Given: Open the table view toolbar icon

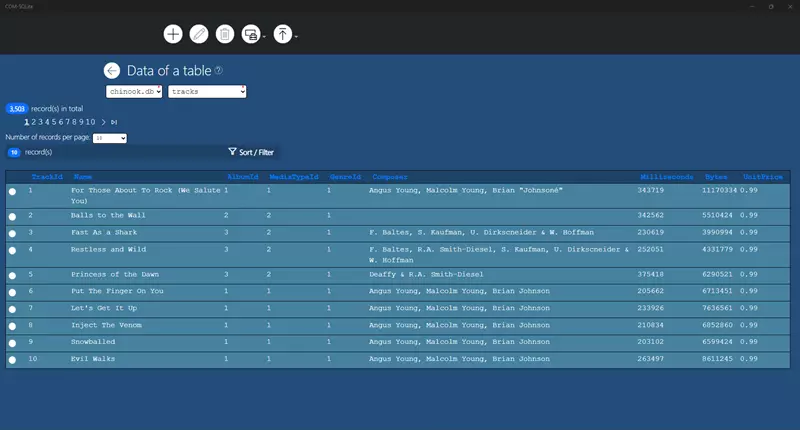Looking at the screenshot, I should pyautogui.click(x=251, y=34).
